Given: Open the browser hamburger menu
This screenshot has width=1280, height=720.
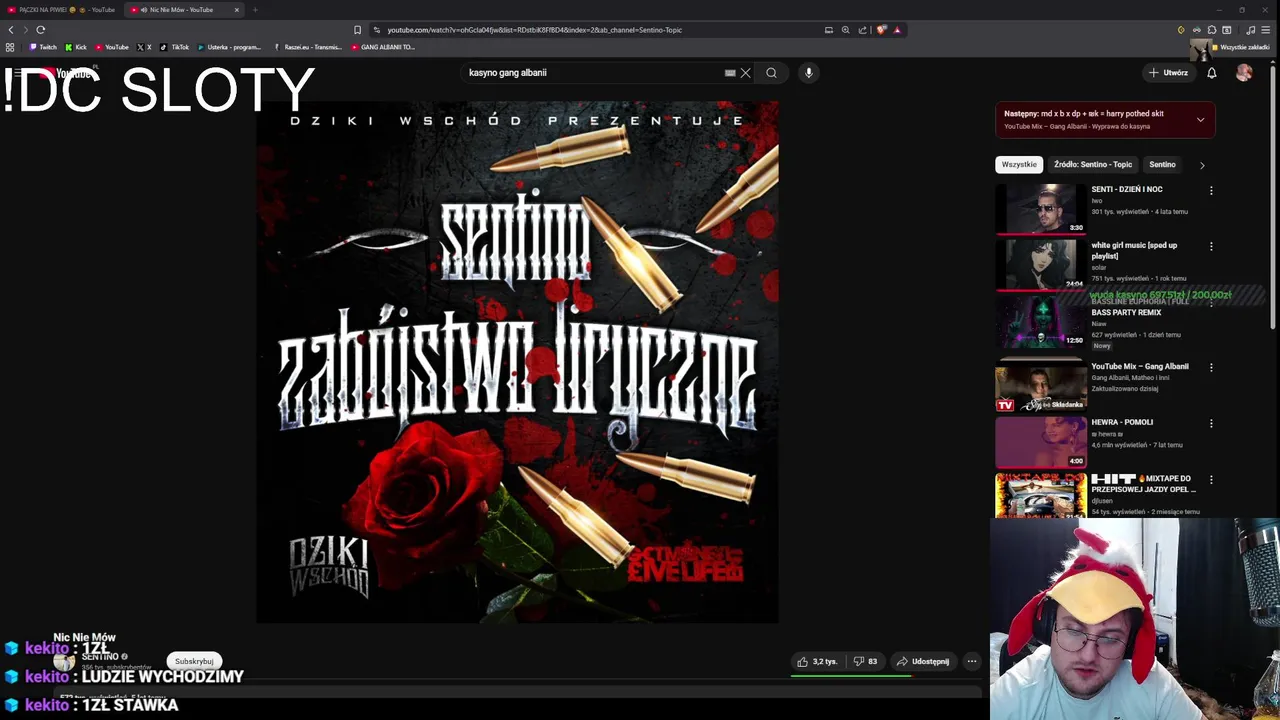Looking at the screenshot, I should 1265,30.
